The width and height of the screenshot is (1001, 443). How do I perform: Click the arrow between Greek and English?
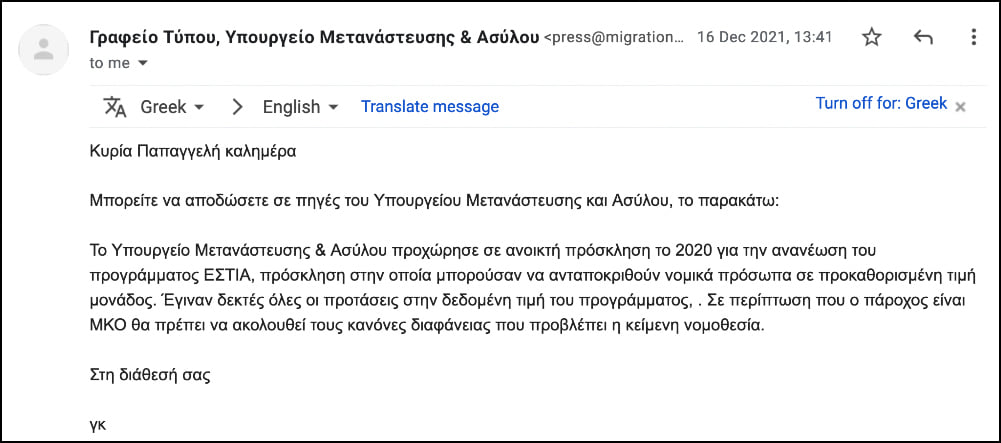click(x=237, y=106)
